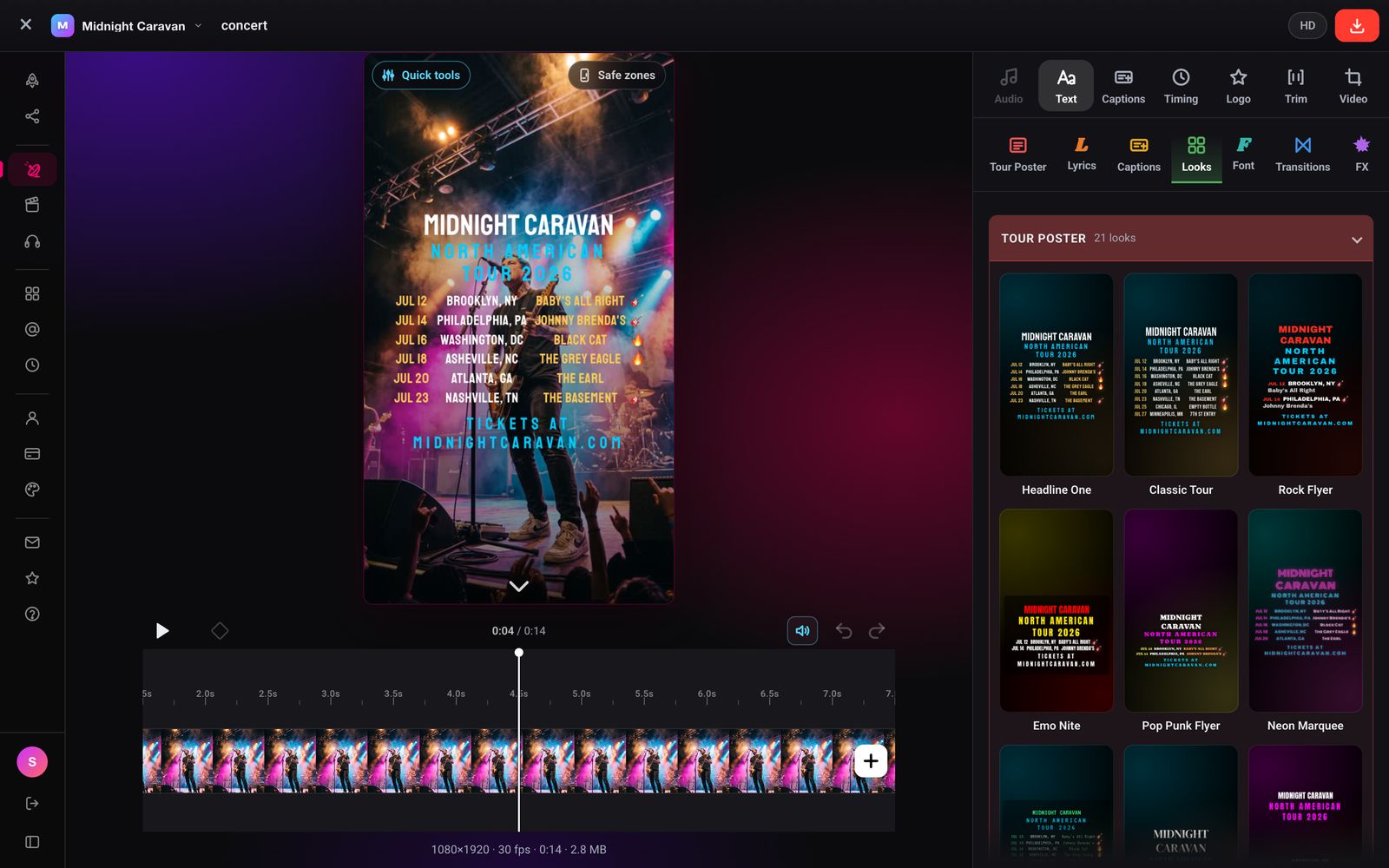Image resolution: width=1389 pixels, height=868 pixels.
Task: Open the palette icon in sidebar
Action: [x=32, y=490]
